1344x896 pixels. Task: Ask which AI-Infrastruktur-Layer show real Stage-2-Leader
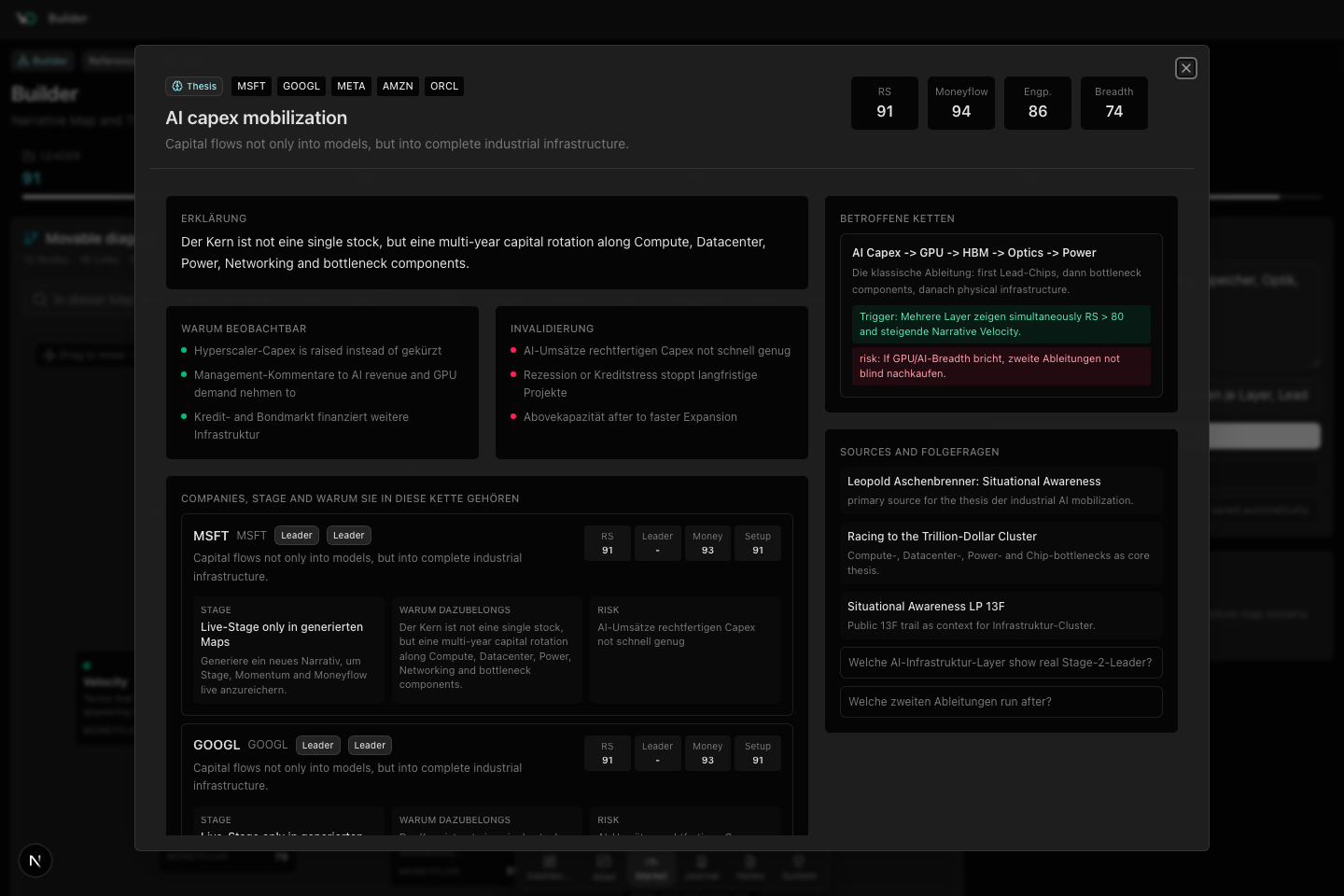click(1001, 663)
